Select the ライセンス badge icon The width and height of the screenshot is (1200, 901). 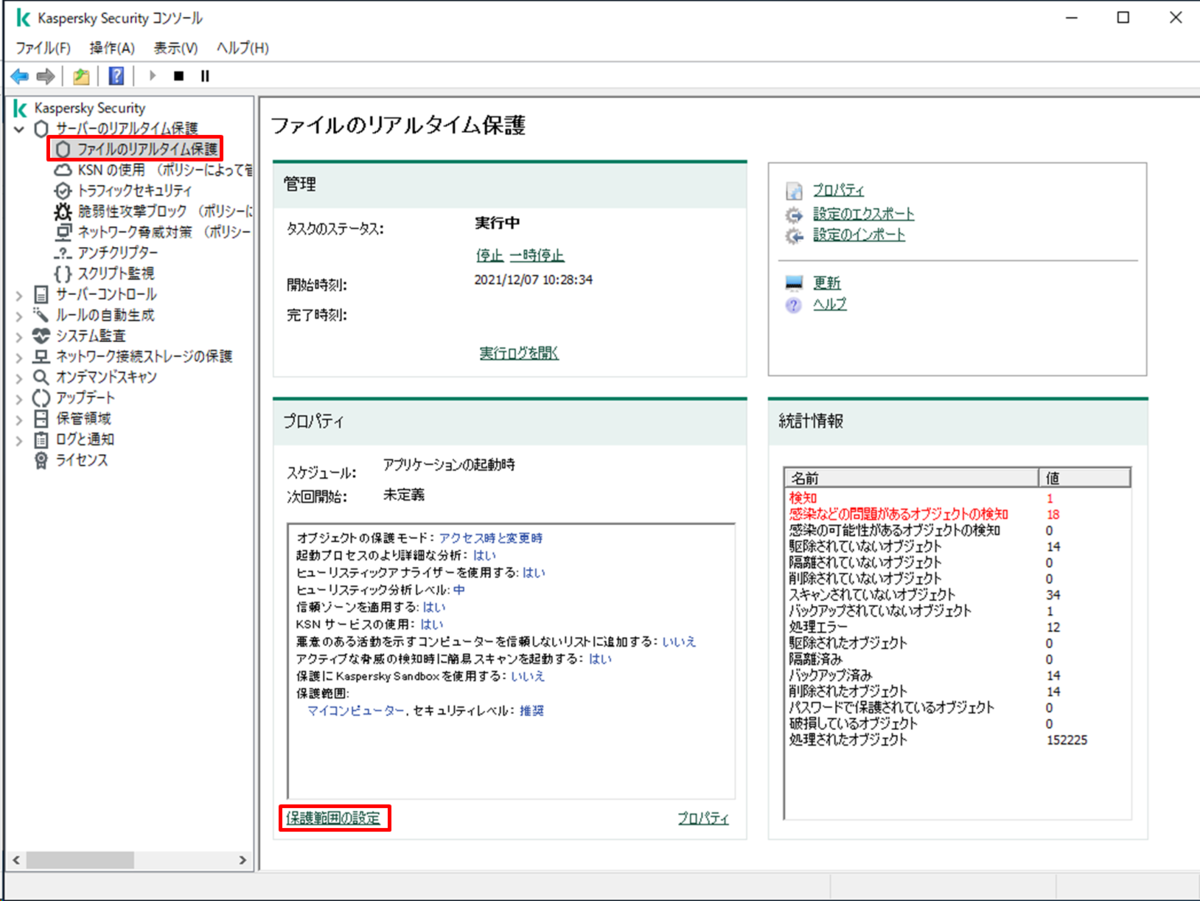pos(41,460)
